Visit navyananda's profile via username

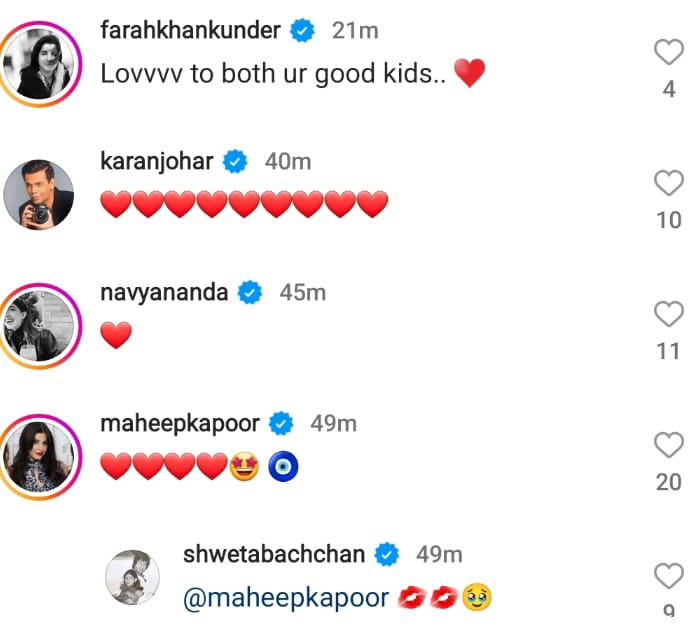[165, 292]
